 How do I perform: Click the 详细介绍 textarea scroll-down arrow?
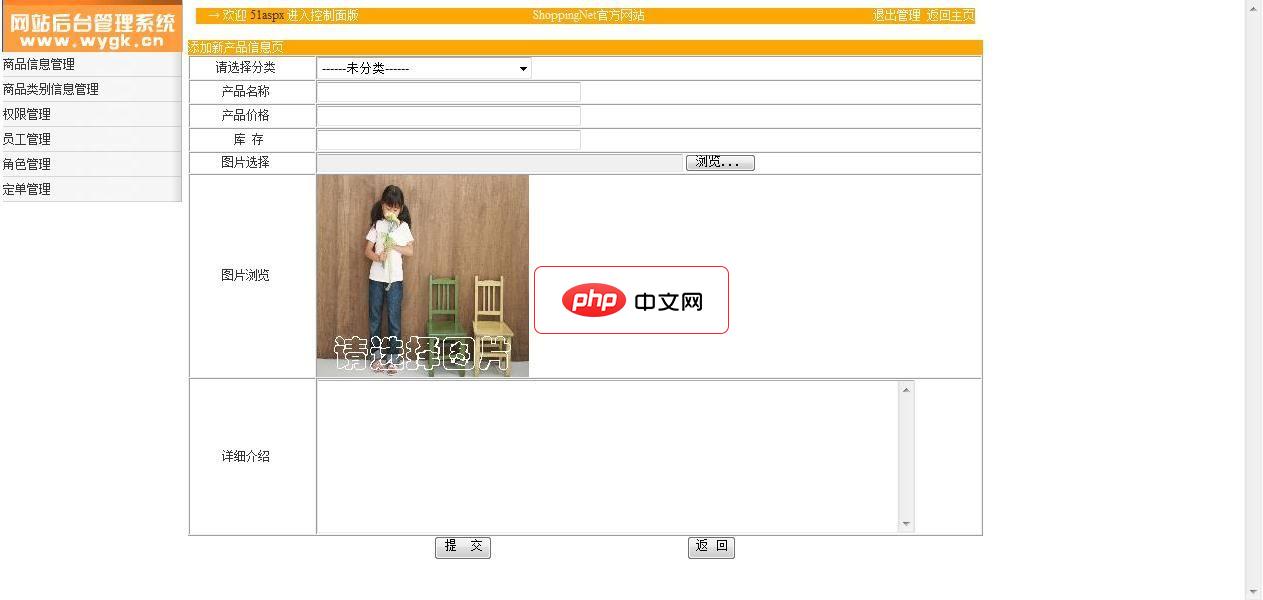[x=906, y=524]
